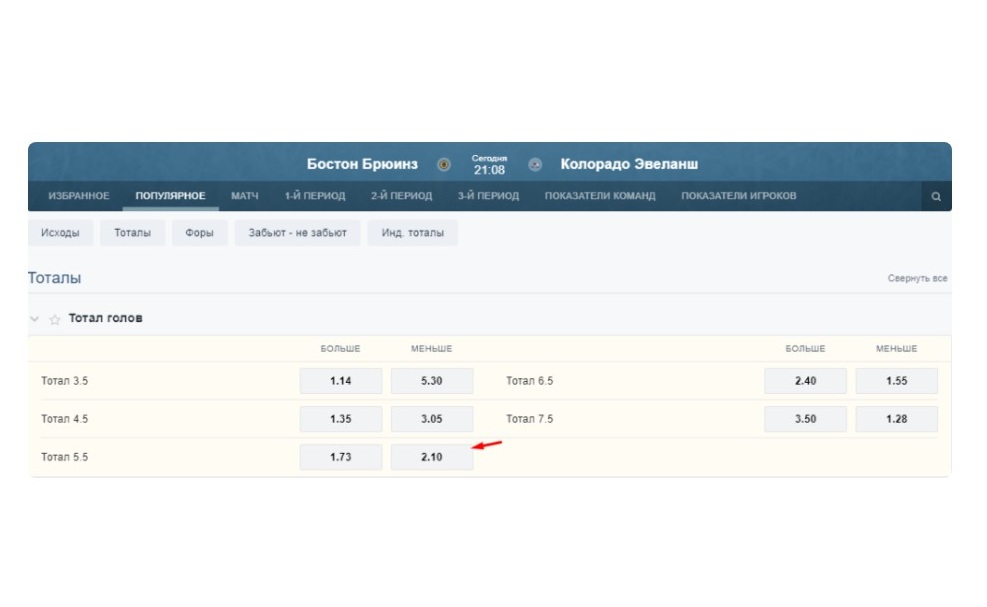Switch to the Избранное tab

tap(79, 196)
